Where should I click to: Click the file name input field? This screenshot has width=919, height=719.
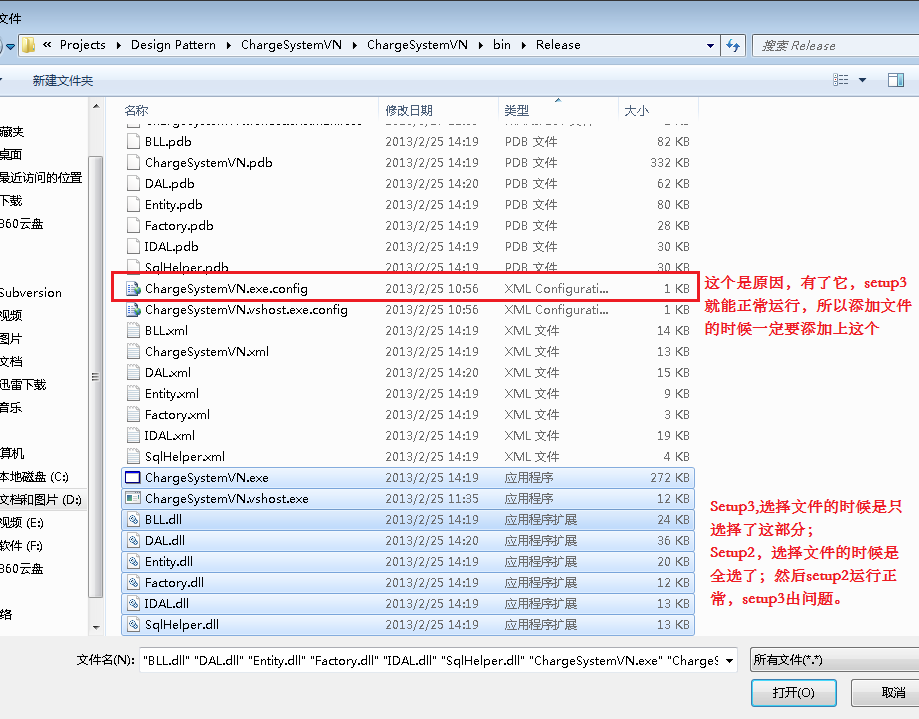pyautogui.click(x=430, y=661)
